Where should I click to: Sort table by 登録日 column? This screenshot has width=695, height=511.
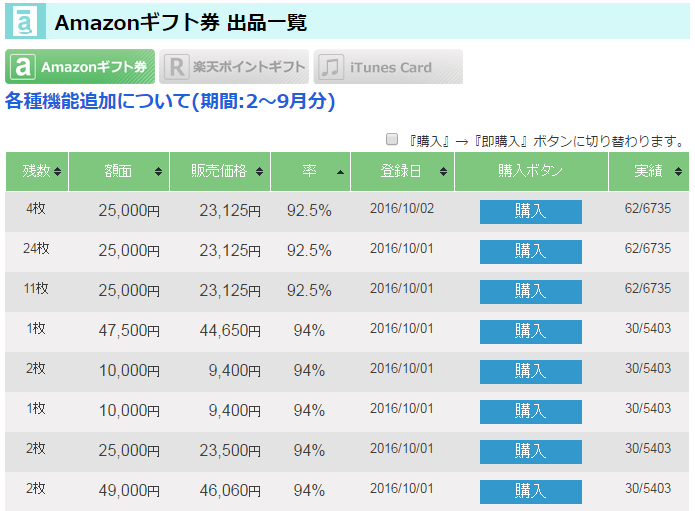coord(402,172)
